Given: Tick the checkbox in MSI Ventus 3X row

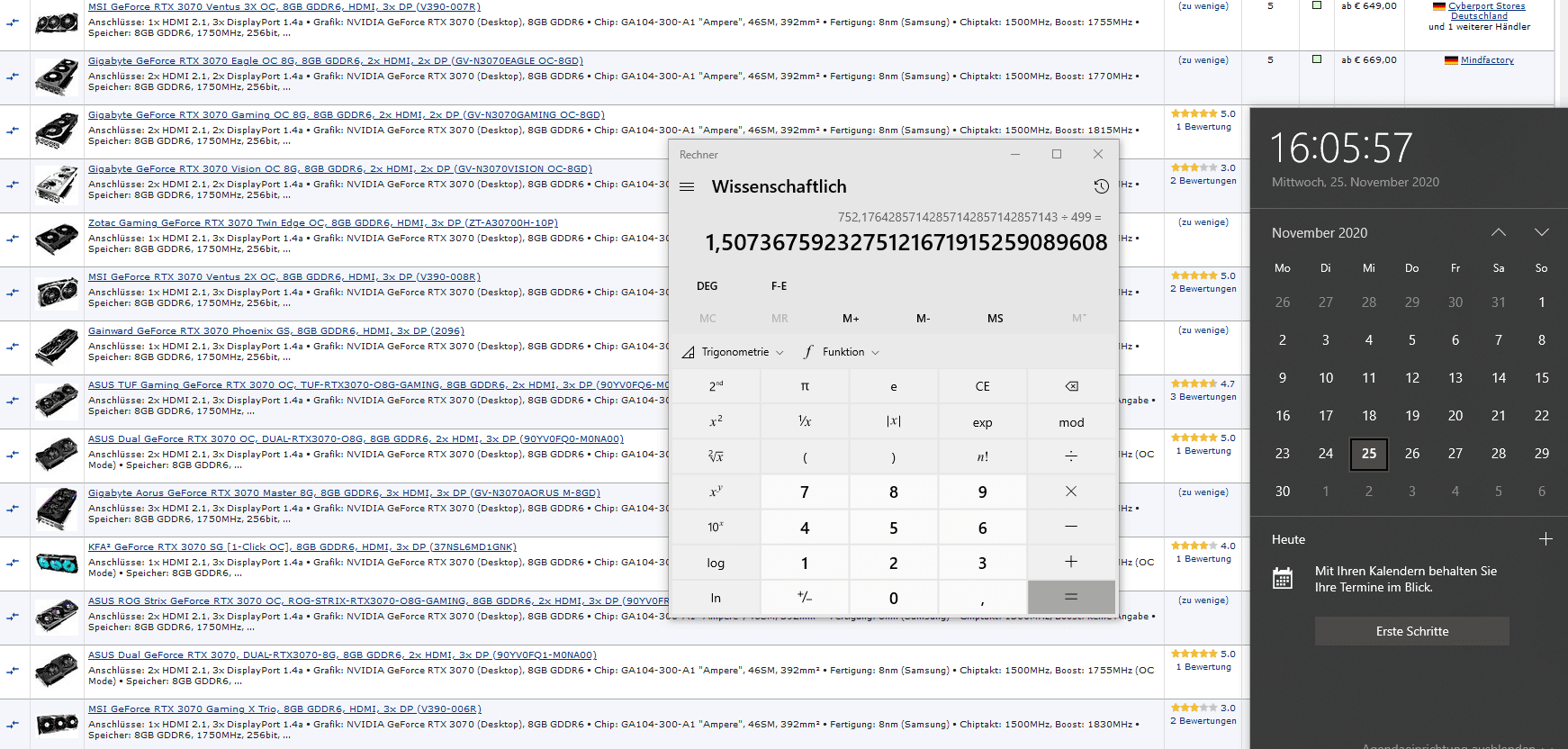Looking at the screenshot, I should click(x=1317, y=5).
